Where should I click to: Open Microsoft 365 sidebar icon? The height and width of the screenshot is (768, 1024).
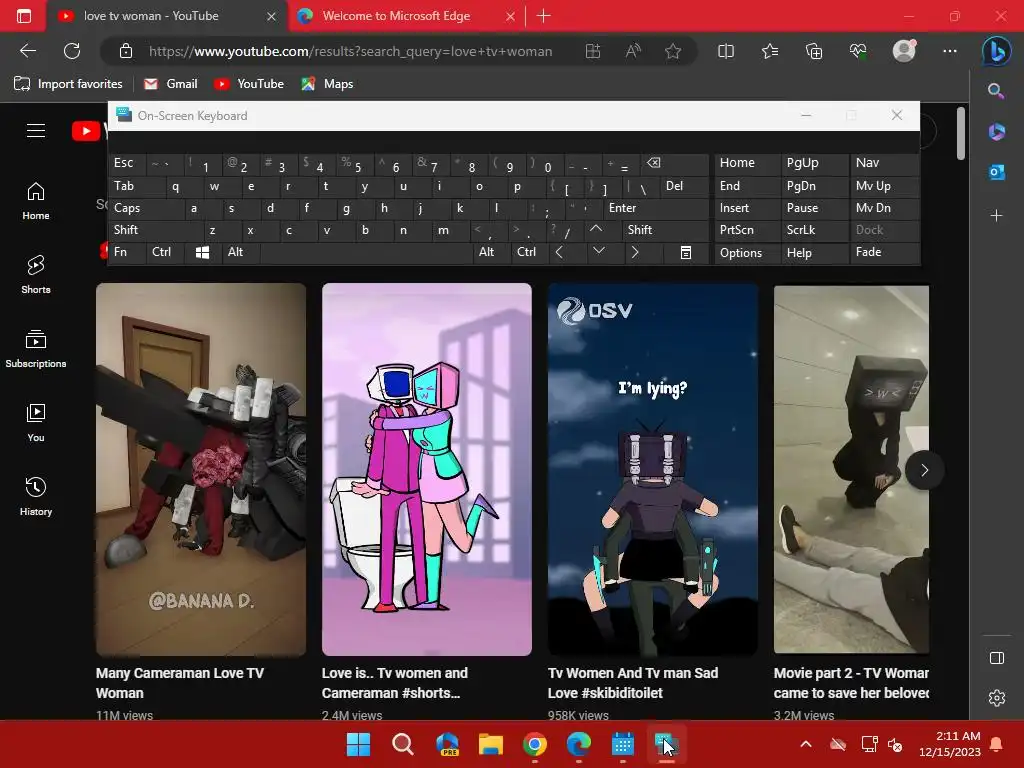tap(996, 131)
